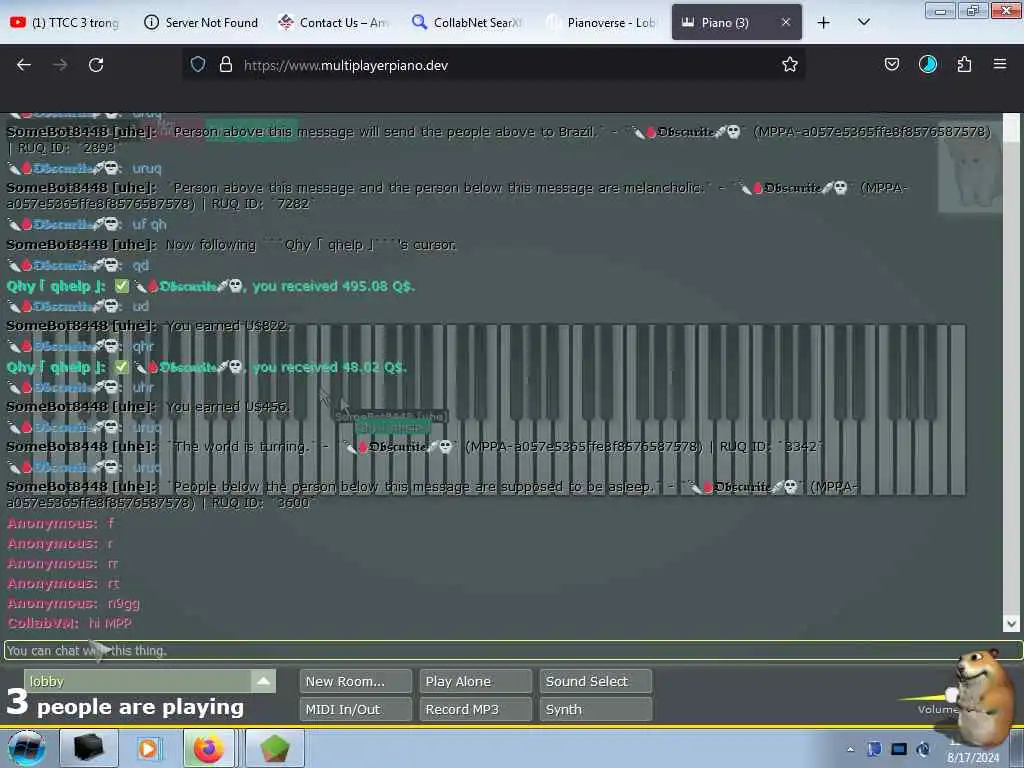Go back with the browser back arrow

[x=24, y=65]
